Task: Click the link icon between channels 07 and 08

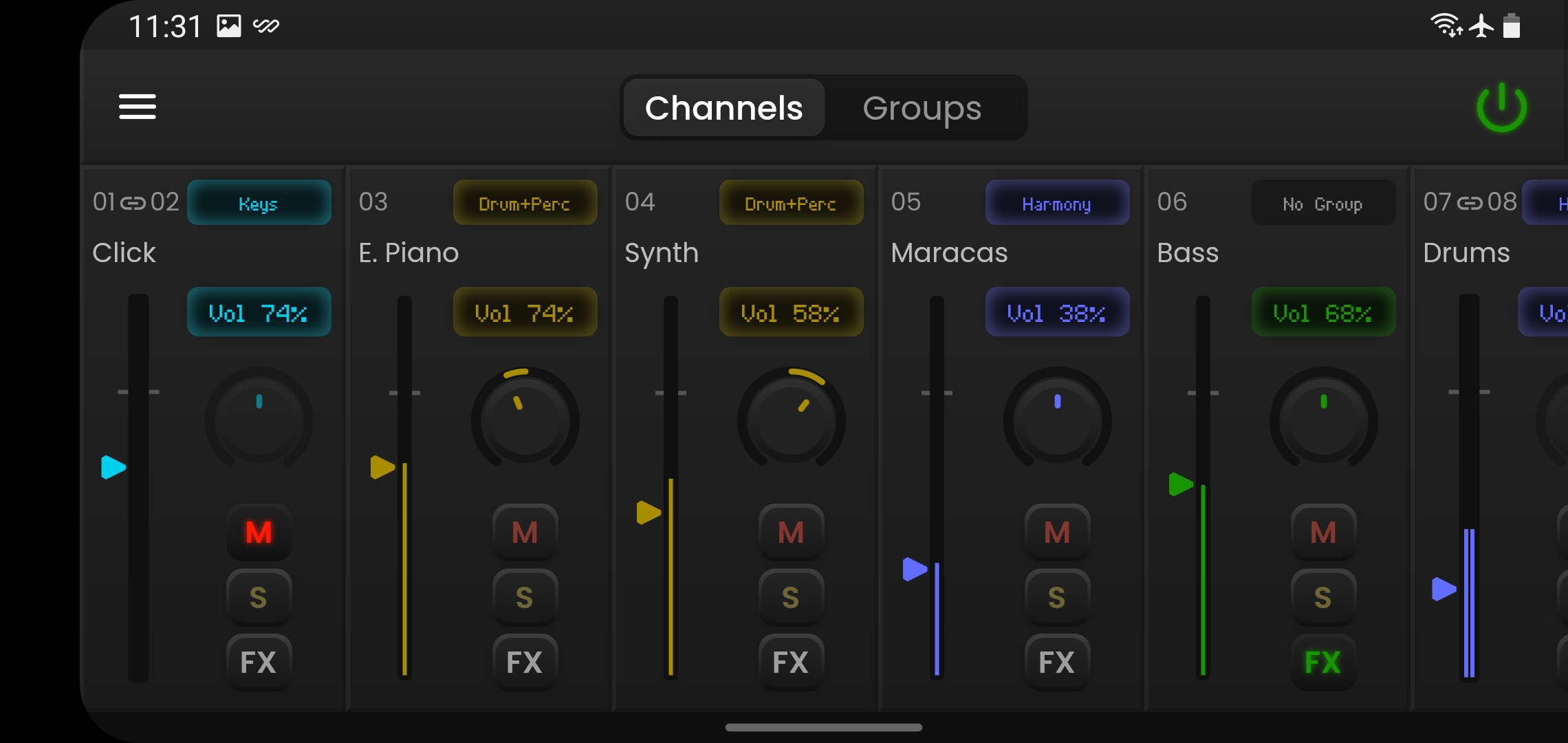Action: [1470, 202]
